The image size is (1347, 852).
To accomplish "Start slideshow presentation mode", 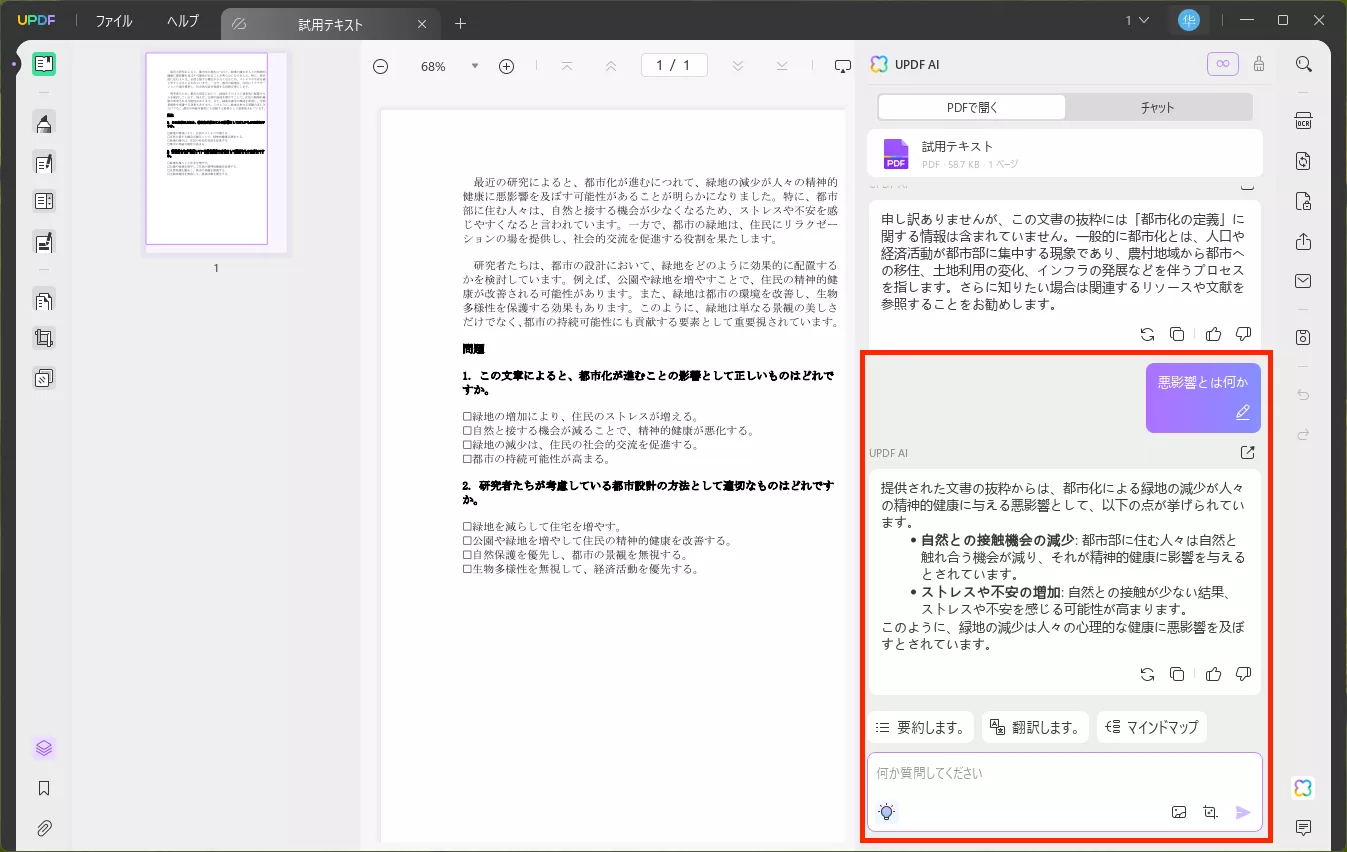I will pos(842,66).
